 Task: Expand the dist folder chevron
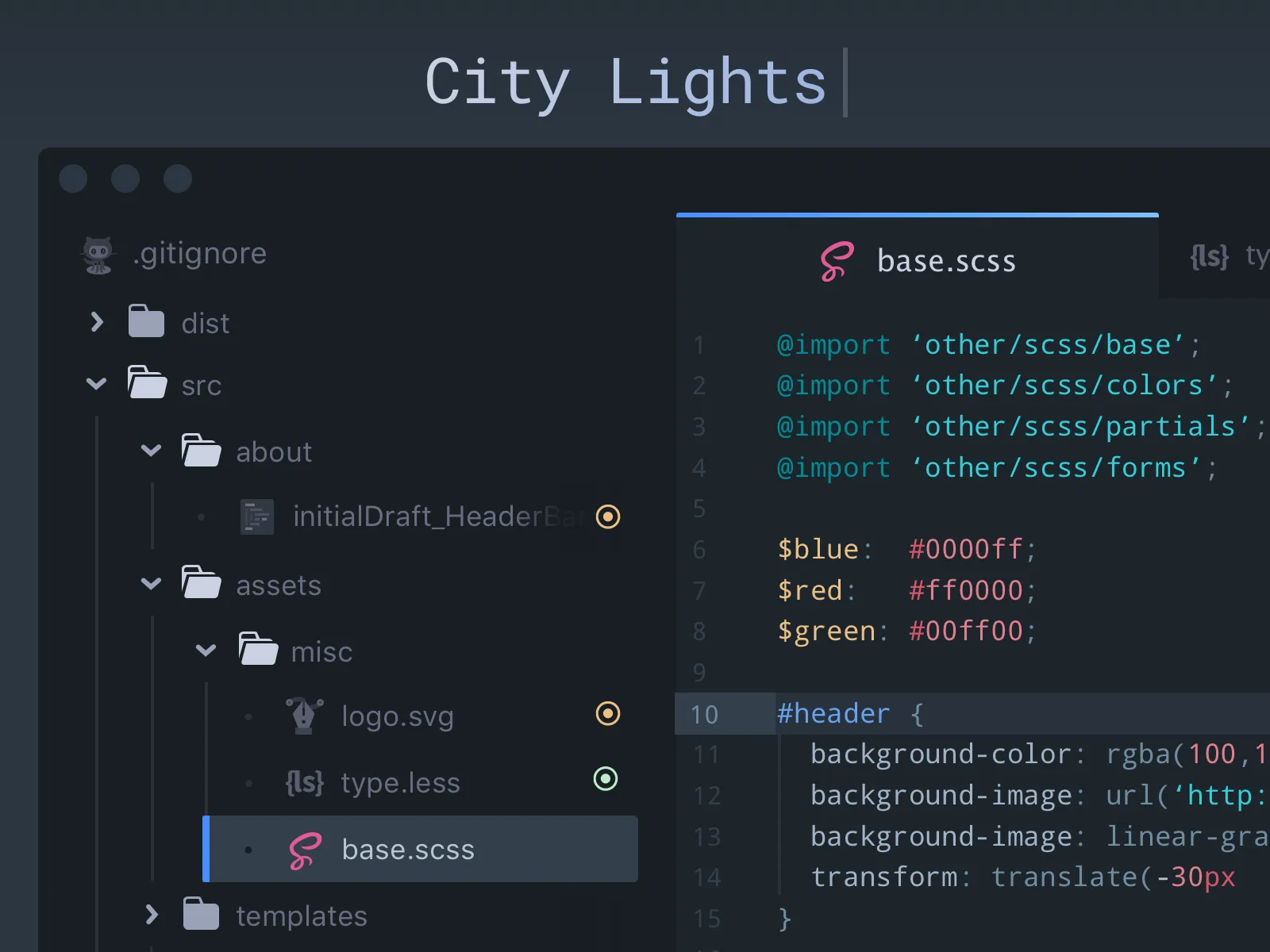pos(97,321)
